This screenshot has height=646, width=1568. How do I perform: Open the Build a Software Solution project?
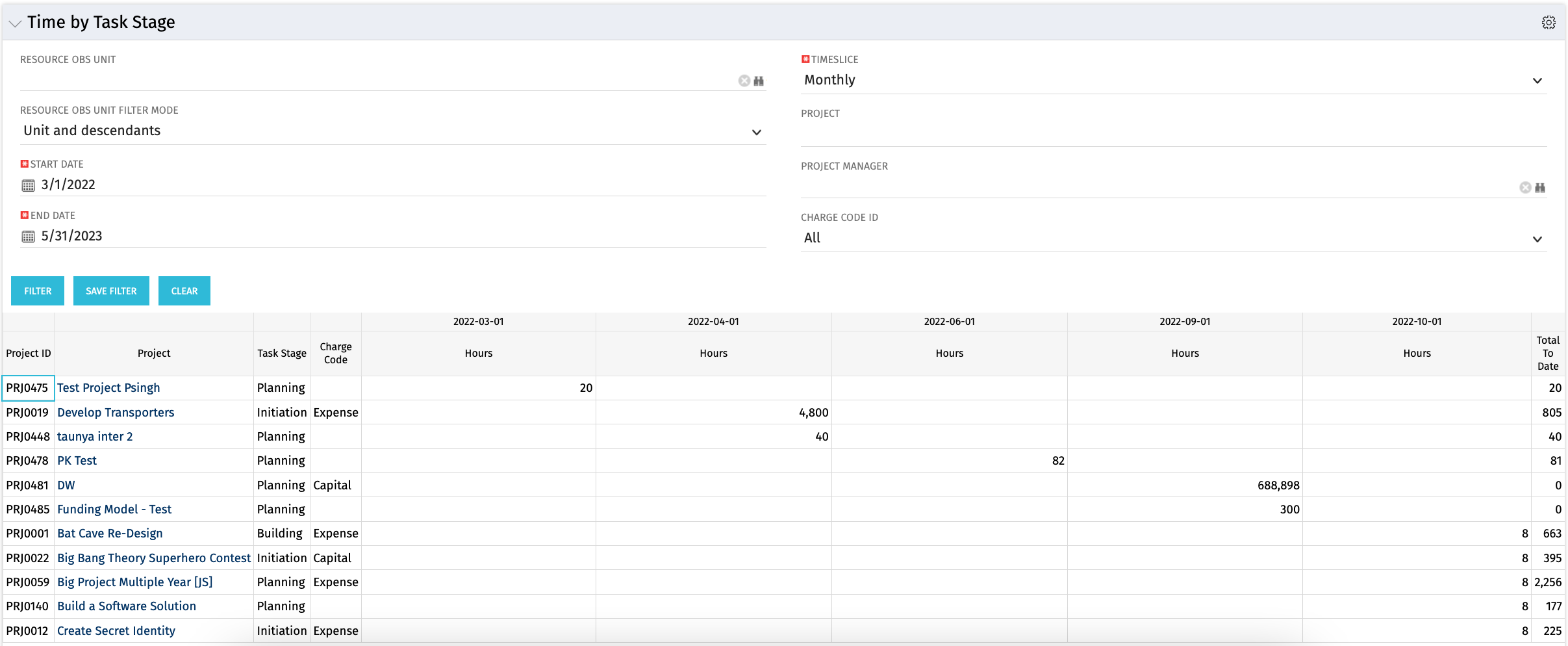[x=126, y=606]
